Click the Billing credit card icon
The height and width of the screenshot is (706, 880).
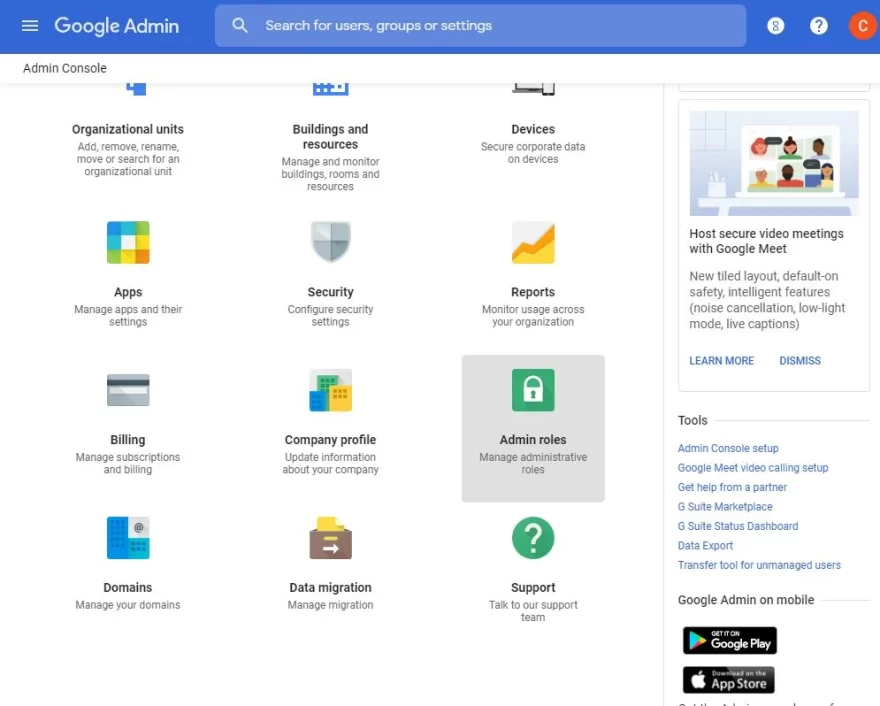(x=128, y=389)
